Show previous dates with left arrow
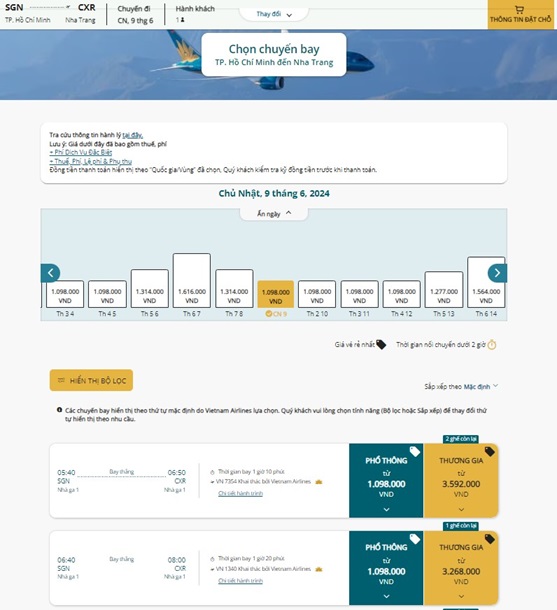Viewport: 557px width, 610px height. (x=51, y=273)
